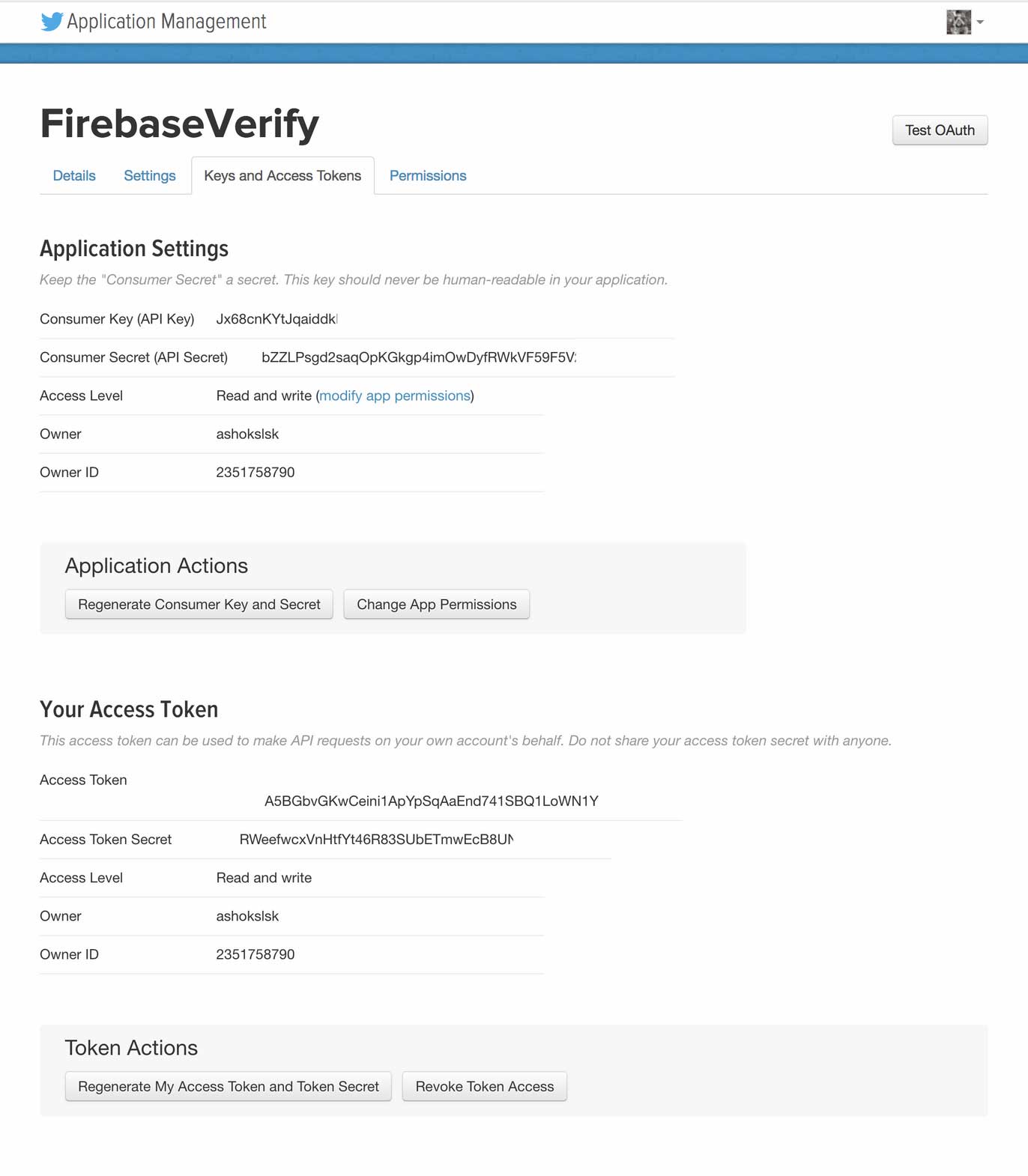This screenshot has height=1176, width=1028.
Task: Click the Application Management header title
Action: click(166, 22)
